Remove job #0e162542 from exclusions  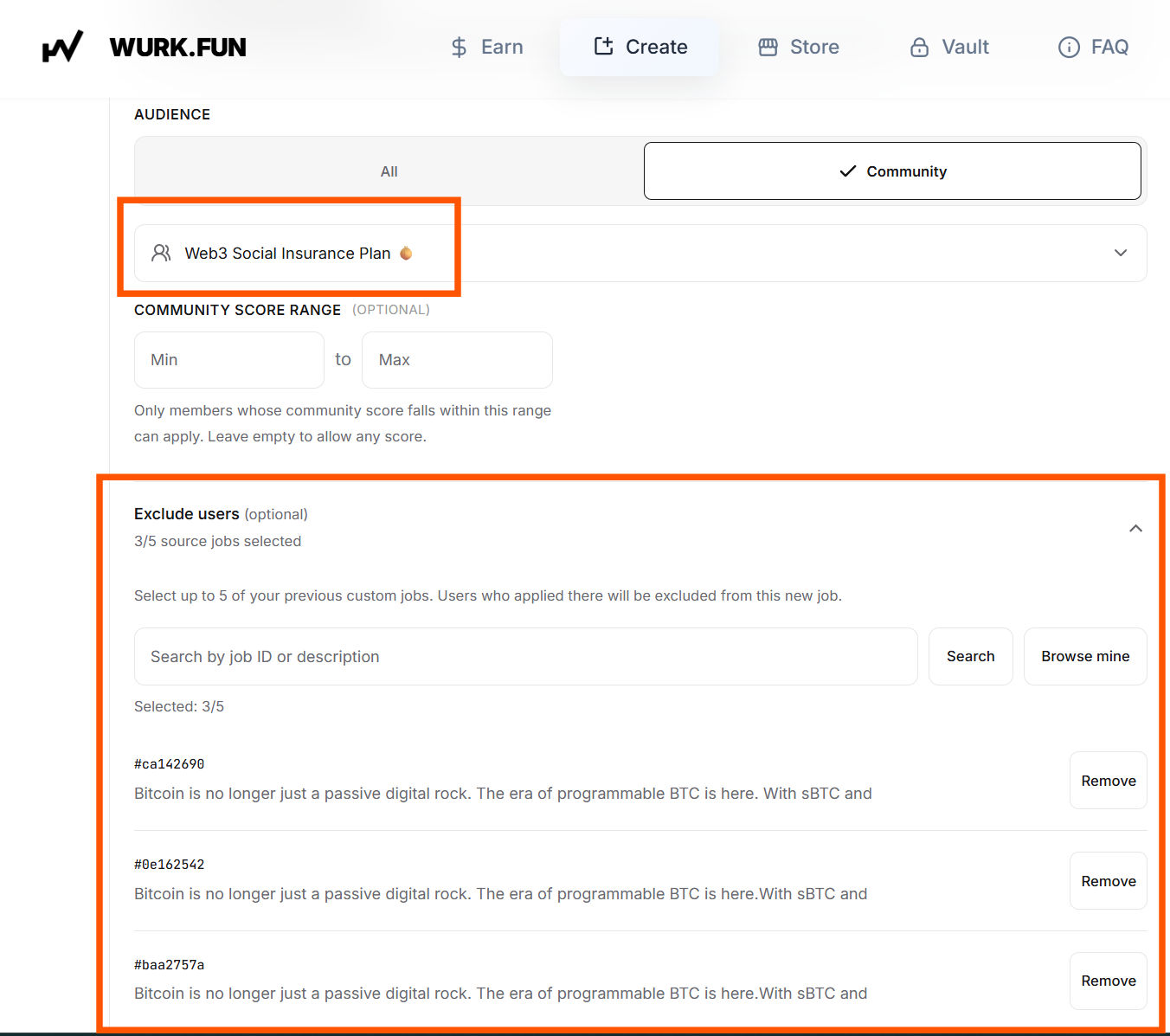(1109, 881)
